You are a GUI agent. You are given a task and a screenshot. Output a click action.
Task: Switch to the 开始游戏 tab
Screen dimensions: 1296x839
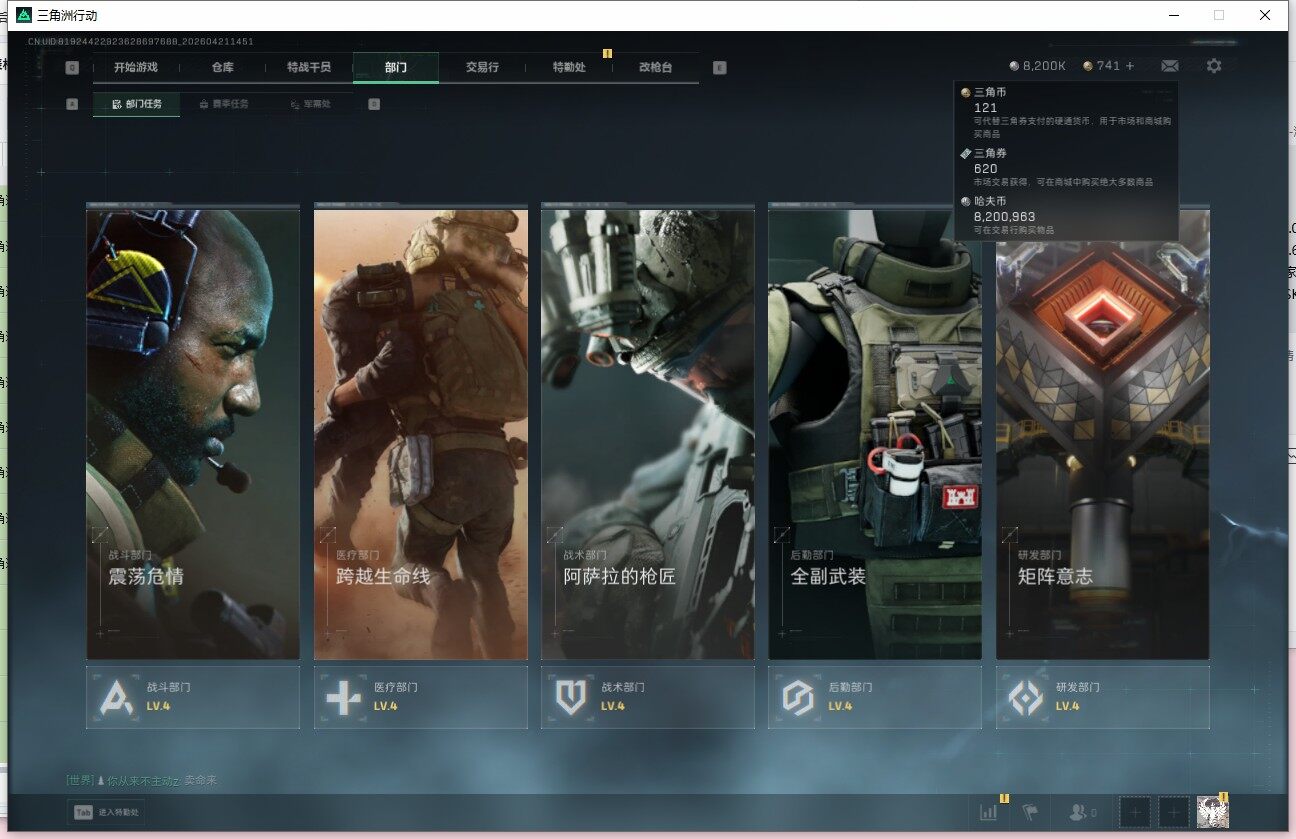pos(136,68)
